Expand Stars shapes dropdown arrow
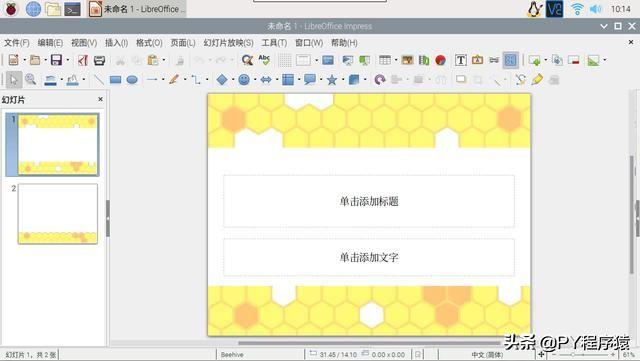Viewport: 640px width, 361px height. (343, 80)
